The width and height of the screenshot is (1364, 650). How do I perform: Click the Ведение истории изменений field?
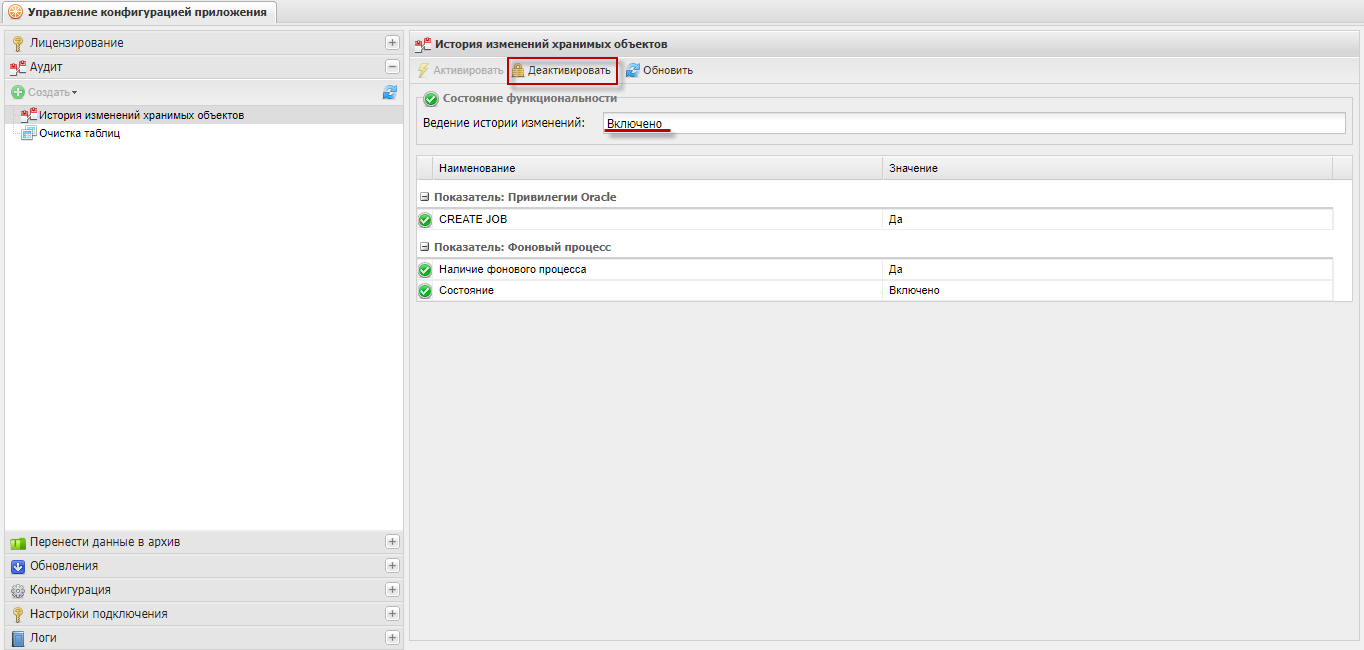click(x=975, y=123)
